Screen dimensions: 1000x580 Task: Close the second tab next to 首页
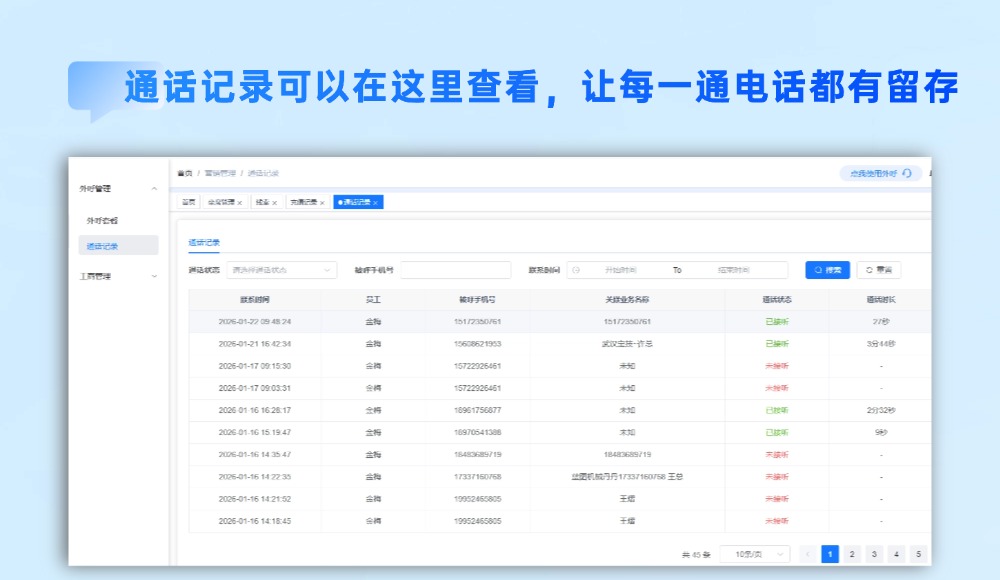240,202
